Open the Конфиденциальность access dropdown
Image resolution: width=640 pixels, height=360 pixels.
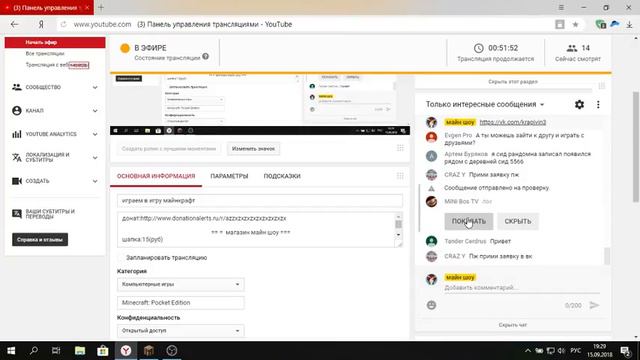[x=180, y=331]
